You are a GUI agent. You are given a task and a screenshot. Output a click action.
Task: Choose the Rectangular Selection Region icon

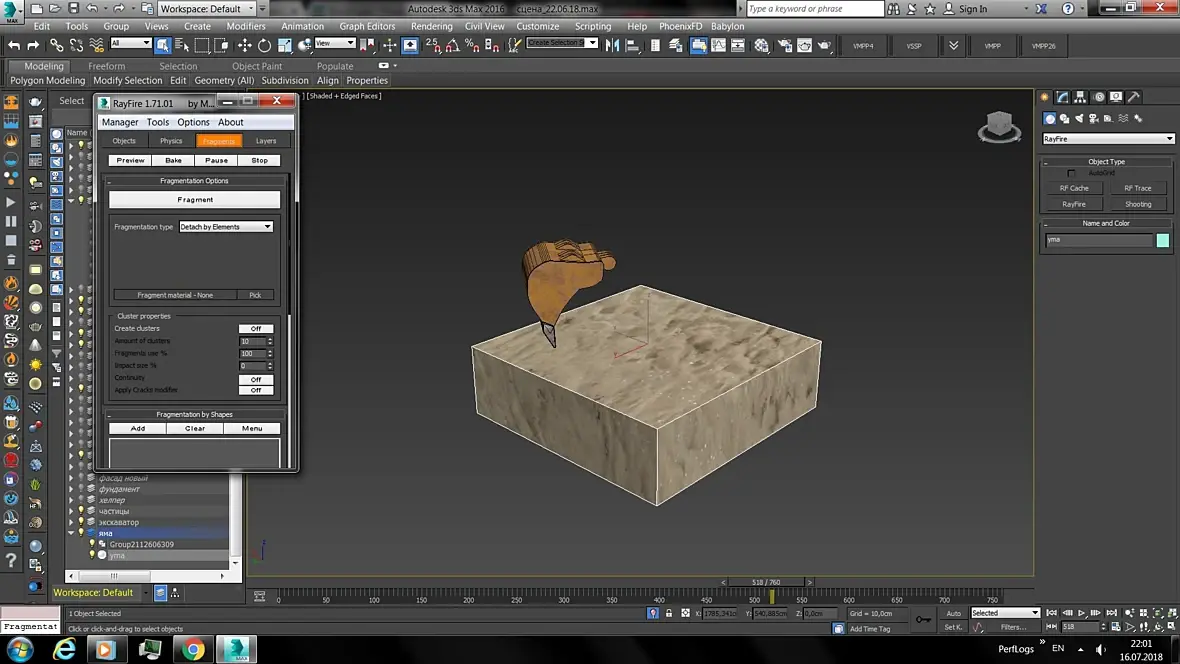[202, 46]
